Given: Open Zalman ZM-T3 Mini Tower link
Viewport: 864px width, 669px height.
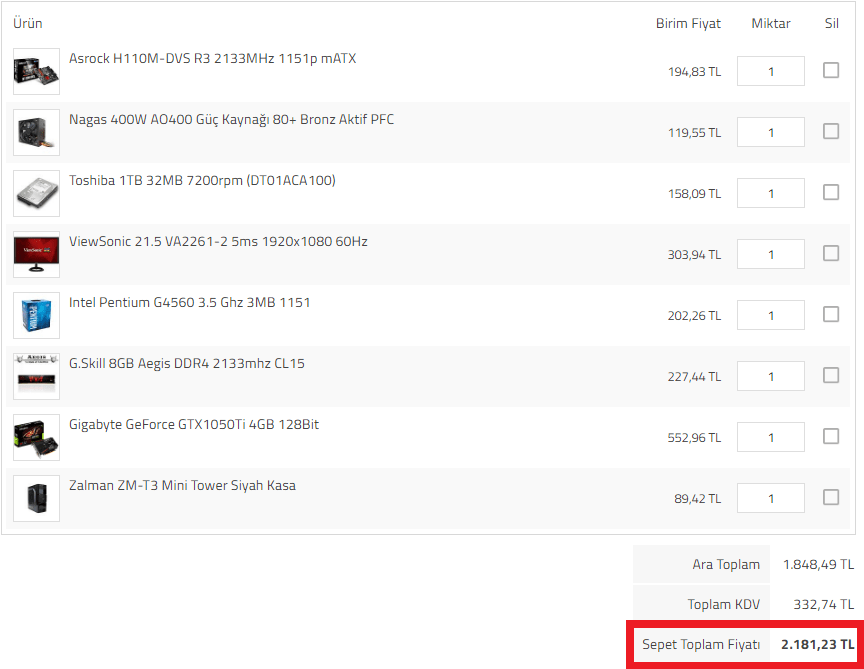Looking at the screenshot, I should click(182, 485).
